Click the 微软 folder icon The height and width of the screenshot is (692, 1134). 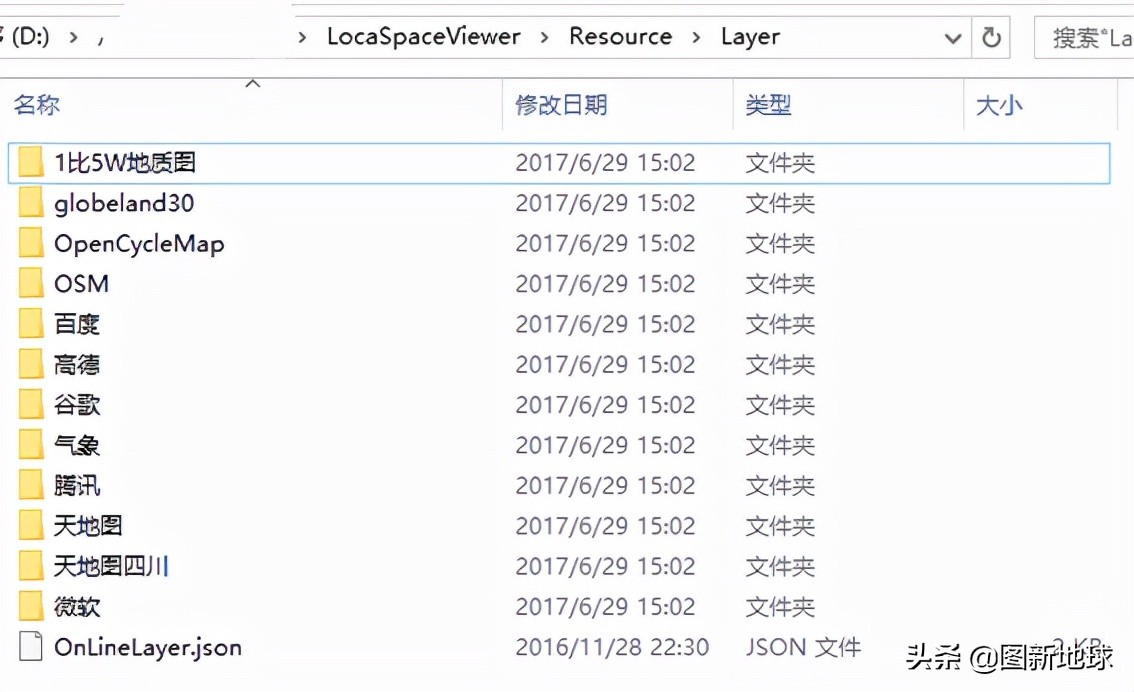point(30,607)
